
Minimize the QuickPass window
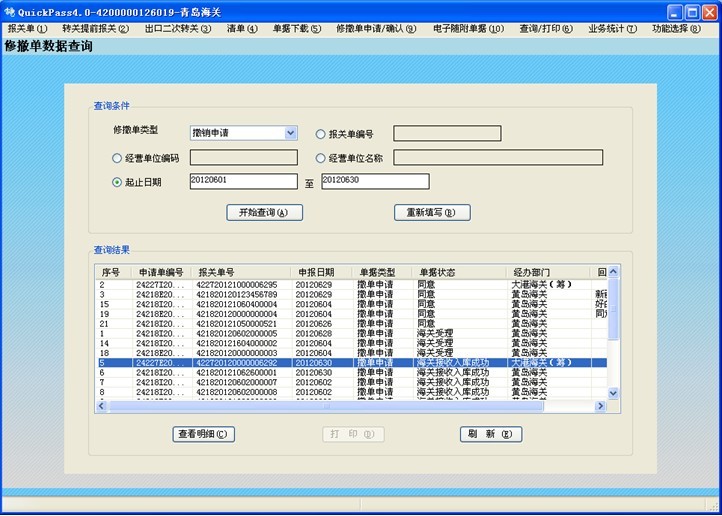(x=675, y=11)
